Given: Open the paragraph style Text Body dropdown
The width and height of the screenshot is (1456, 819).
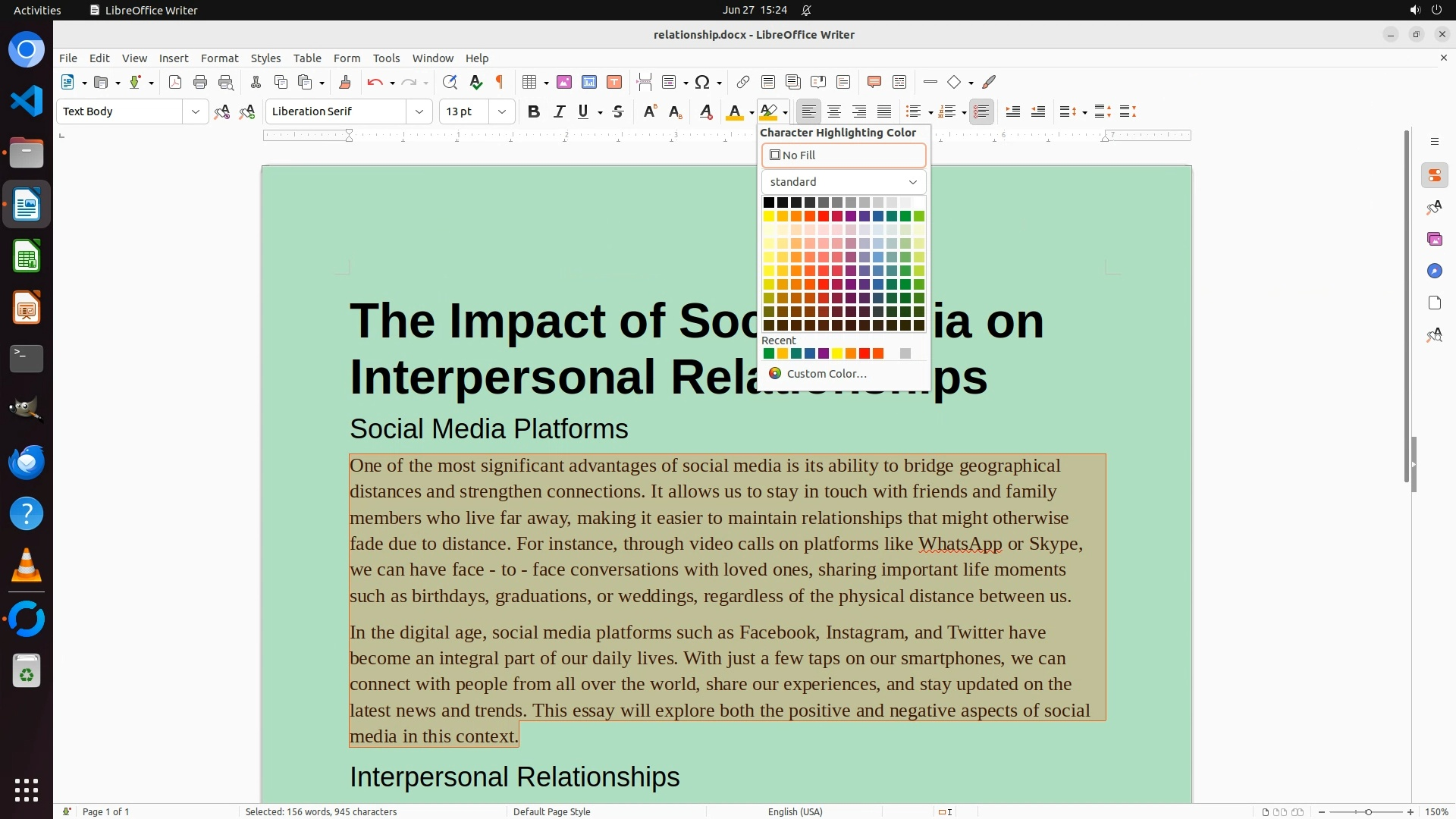Looking at the screenshot, I should [x=195, y=111].
